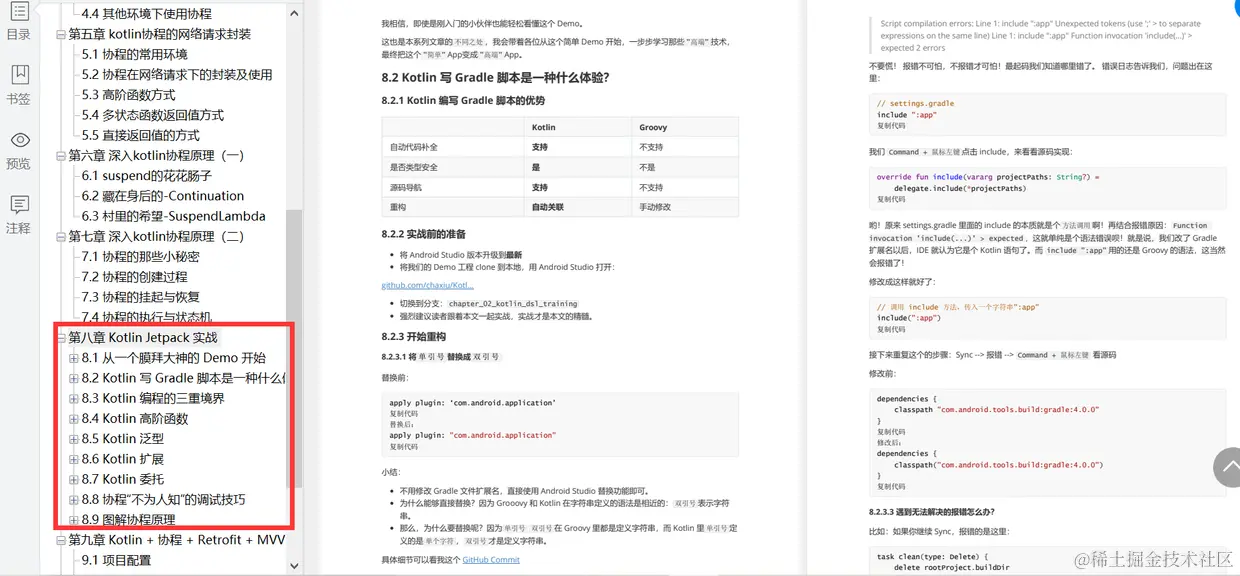Open the github.com/chaxiu/Kotl... link
Screen dimensions: 1240x576
[428, 285]
